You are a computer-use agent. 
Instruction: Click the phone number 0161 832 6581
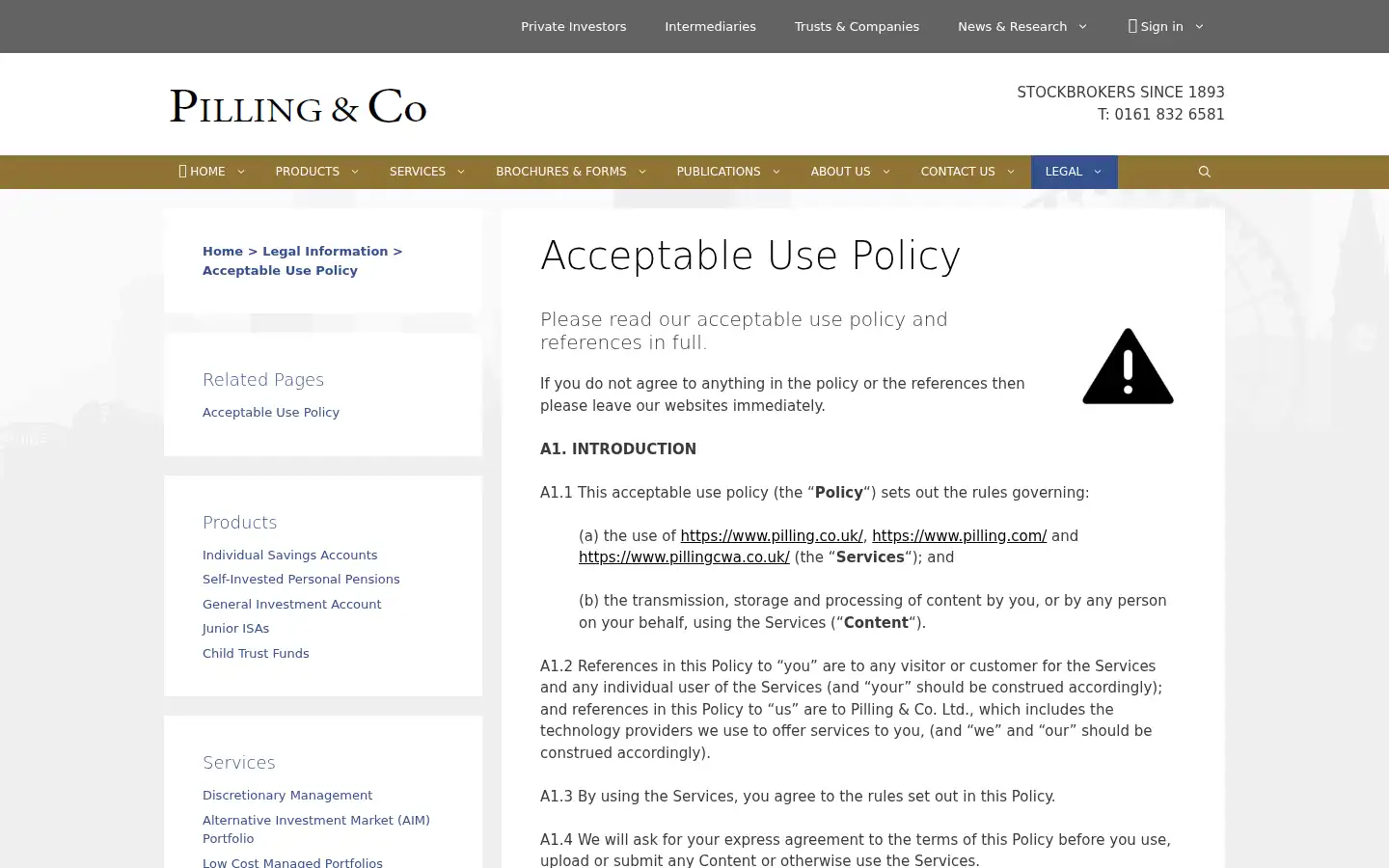point(1169,114)
